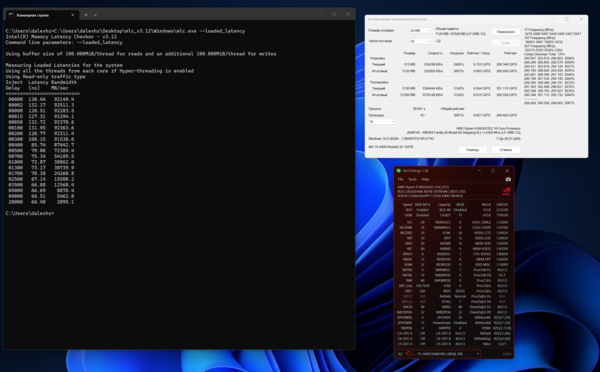The image size is (600, 372).
Task: Click the 00000 delay row in terminal
Action: [x=41, y=99]
